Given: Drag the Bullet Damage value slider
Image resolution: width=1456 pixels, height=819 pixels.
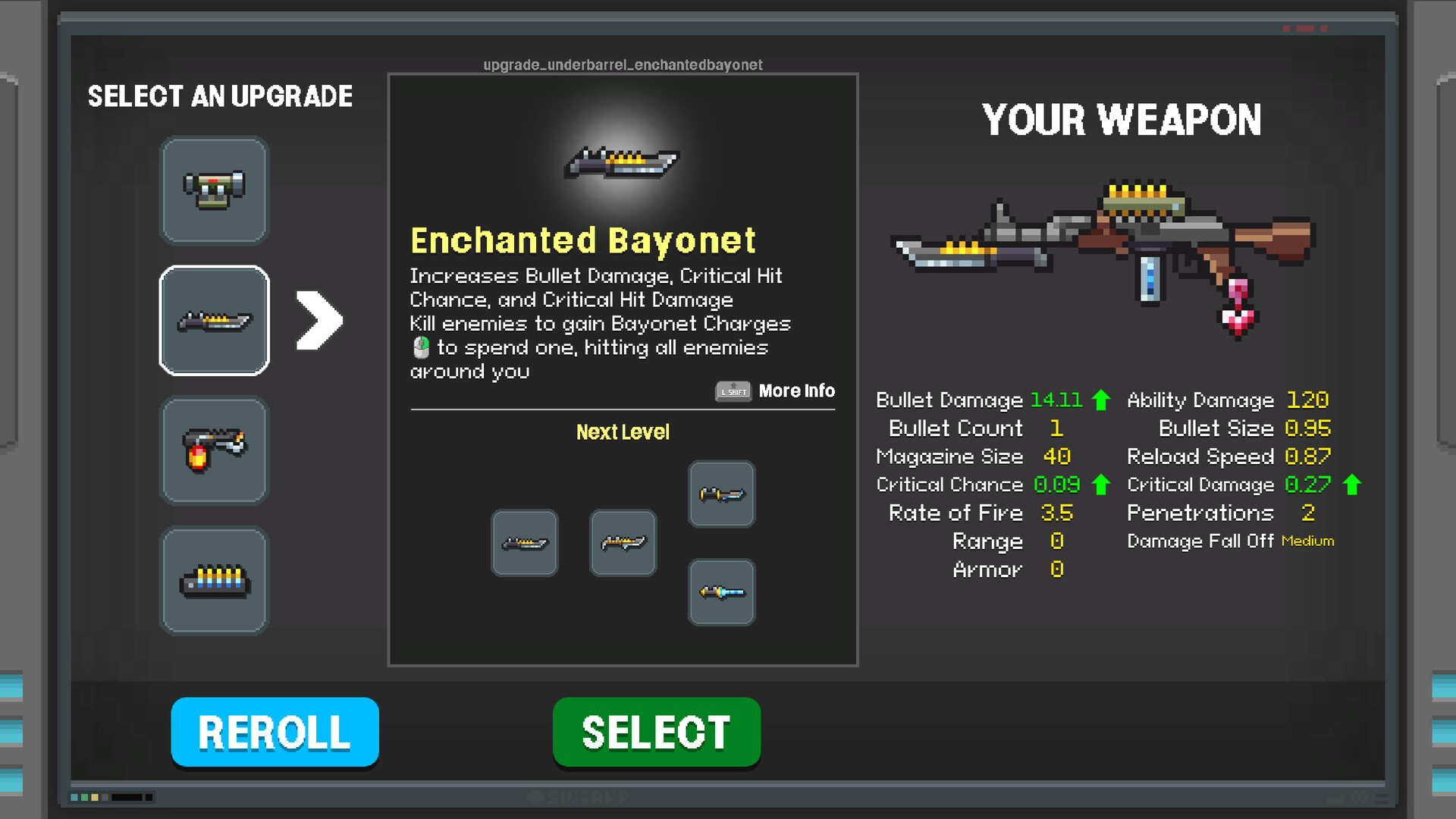Looking at the screenshot, I should click(1054, 400).
